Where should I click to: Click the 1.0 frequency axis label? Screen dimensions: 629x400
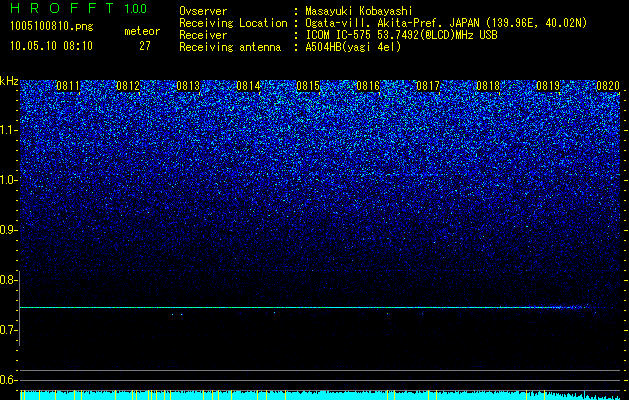pyautogui.click(x=9, y=180)
